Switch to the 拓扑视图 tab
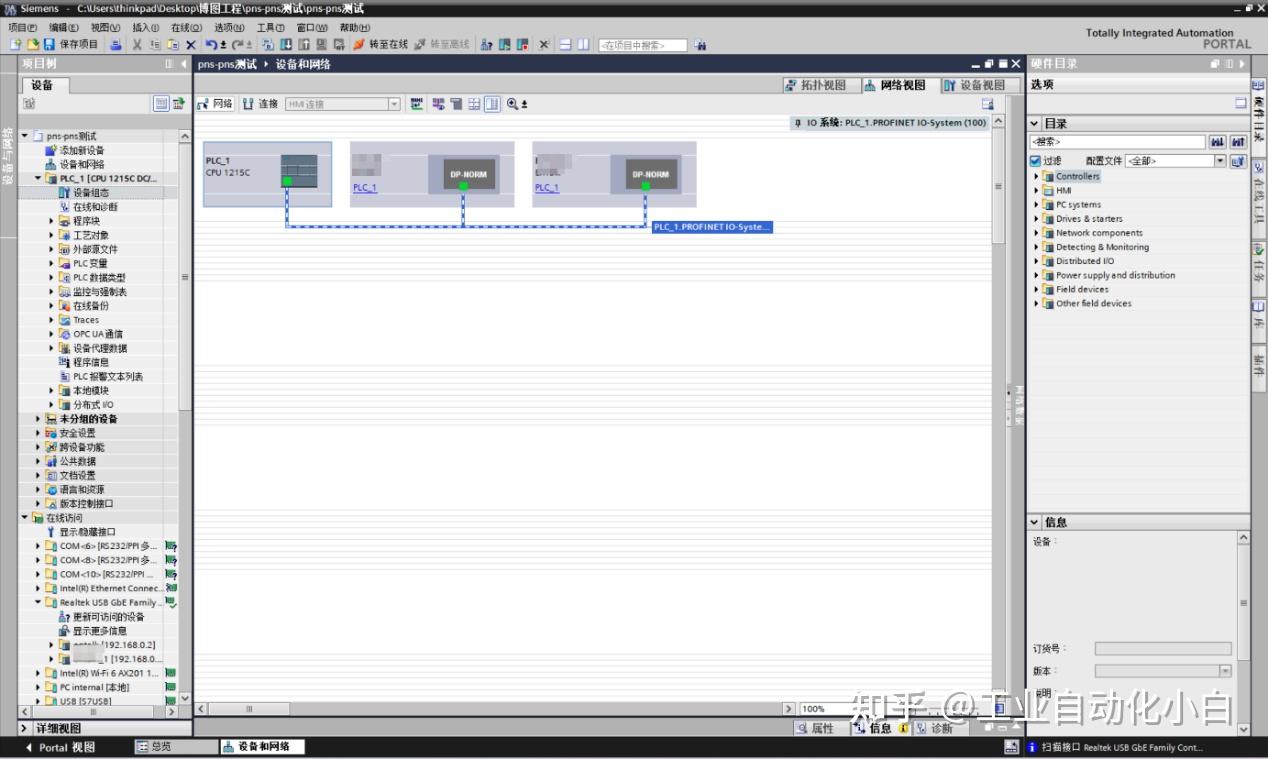 [x=815, y=85]
